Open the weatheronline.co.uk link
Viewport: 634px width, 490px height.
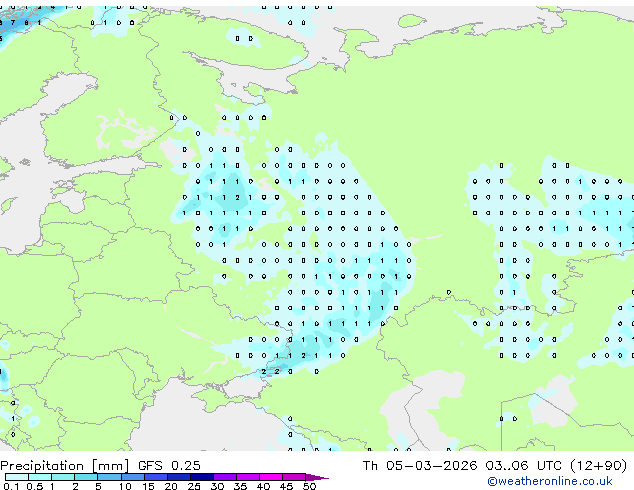[550, 481]
